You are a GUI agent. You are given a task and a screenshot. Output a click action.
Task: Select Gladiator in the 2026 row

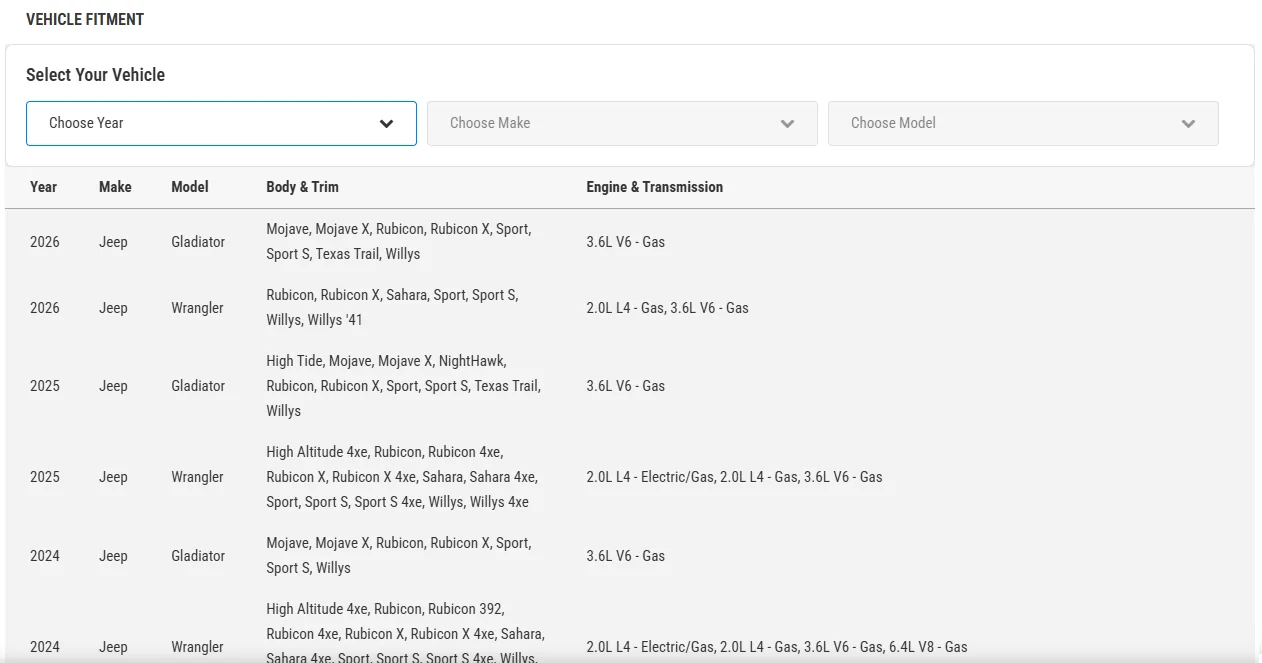click(x=198, y=242)
